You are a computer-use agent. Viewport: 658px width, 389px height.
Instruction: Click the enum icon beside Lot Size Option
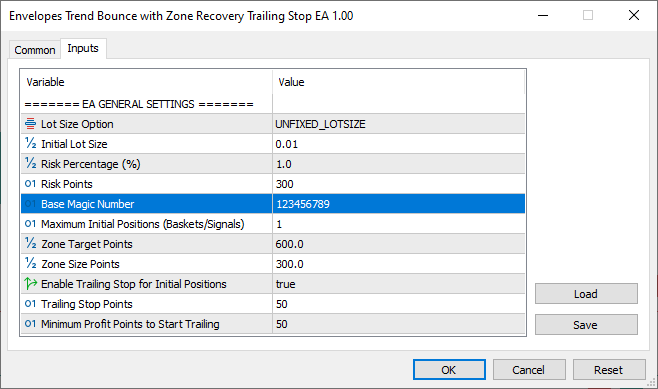click(30, 124)
